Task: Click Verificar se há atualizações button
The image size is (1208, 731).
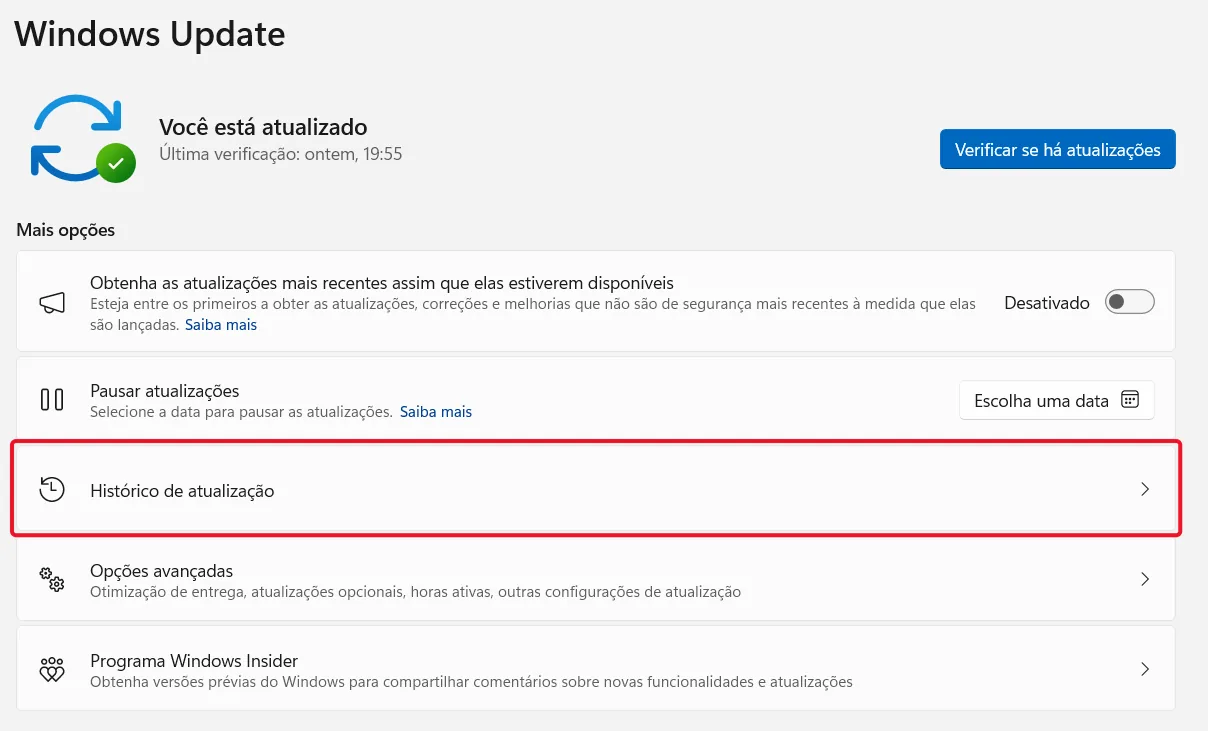Action: pos(1058,149)
